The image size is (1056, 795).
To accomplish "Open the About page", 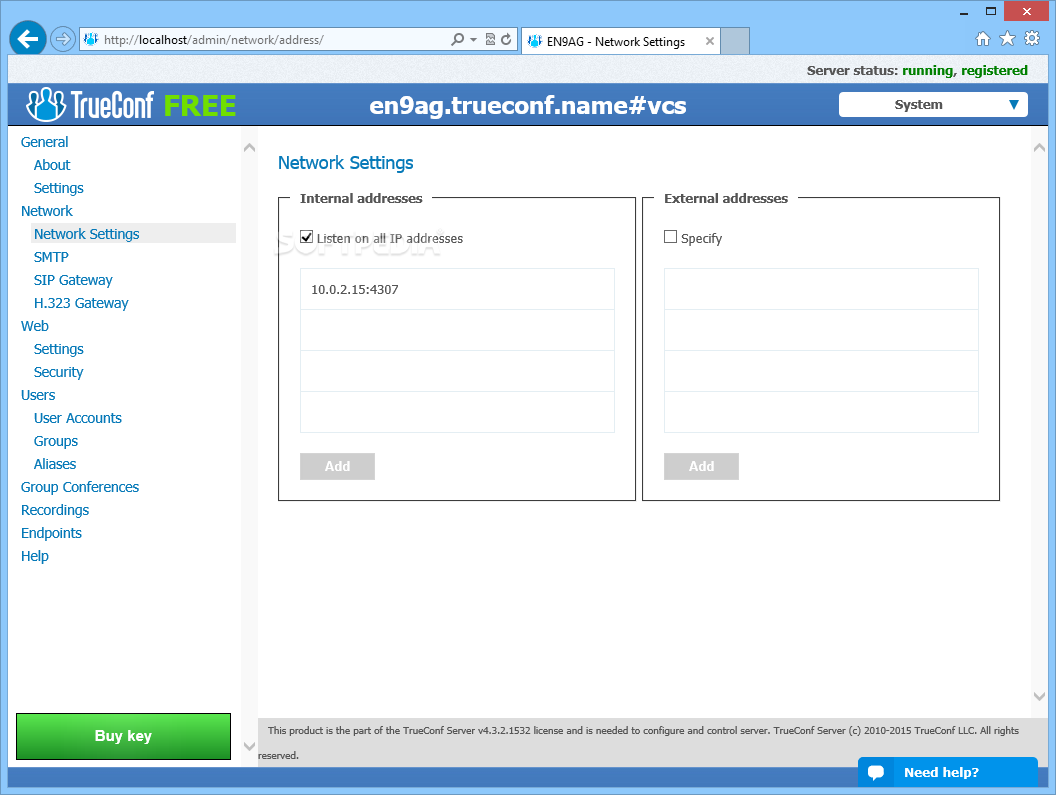I will coord(52,165).
